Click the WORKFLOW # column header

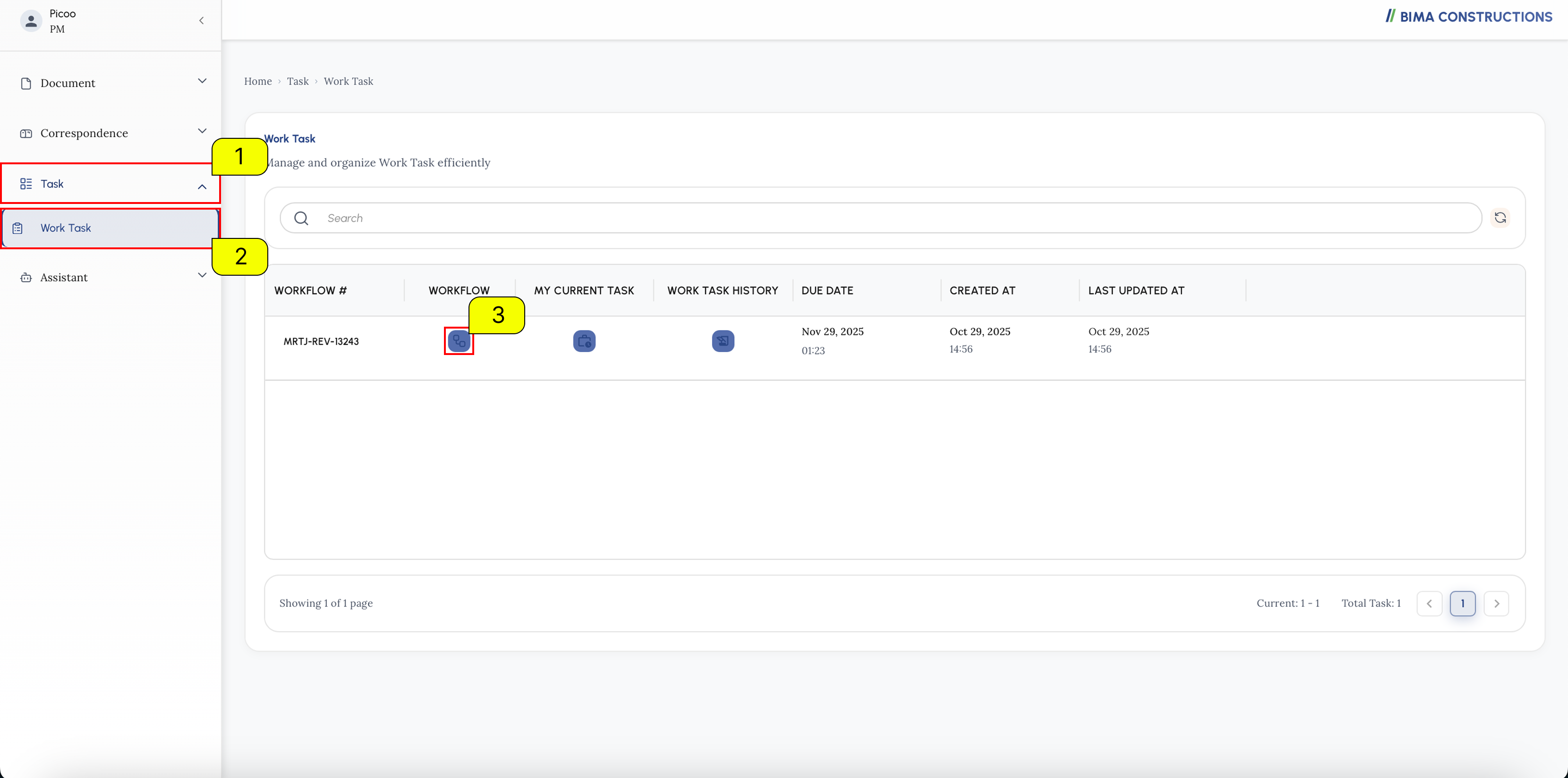coord(310,290)
